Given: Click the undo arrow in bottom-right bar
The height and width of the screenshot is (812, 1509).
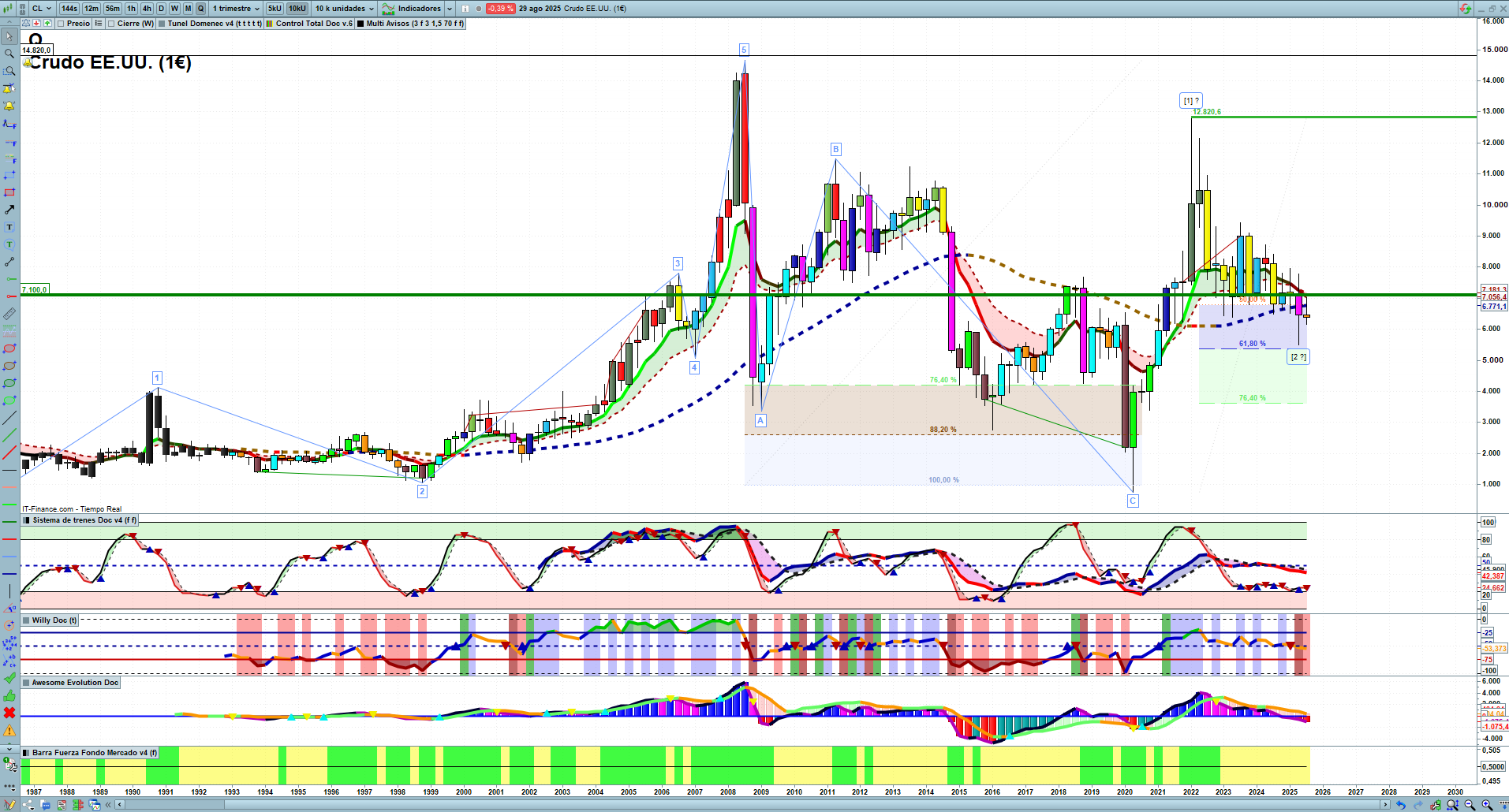Looking at the screenshot, I should tap(1401, 805).
